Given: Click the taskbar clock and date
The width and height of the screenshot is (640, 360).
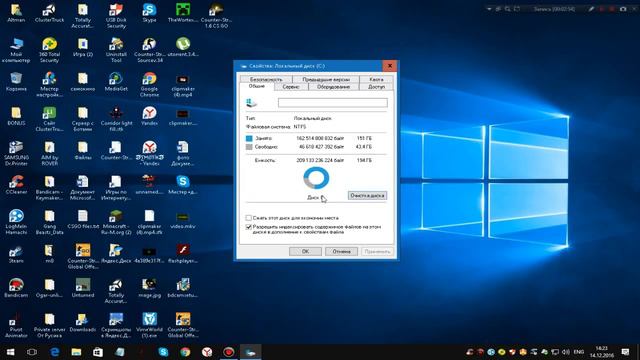Looking at the screenshot, I should point(602,352).
